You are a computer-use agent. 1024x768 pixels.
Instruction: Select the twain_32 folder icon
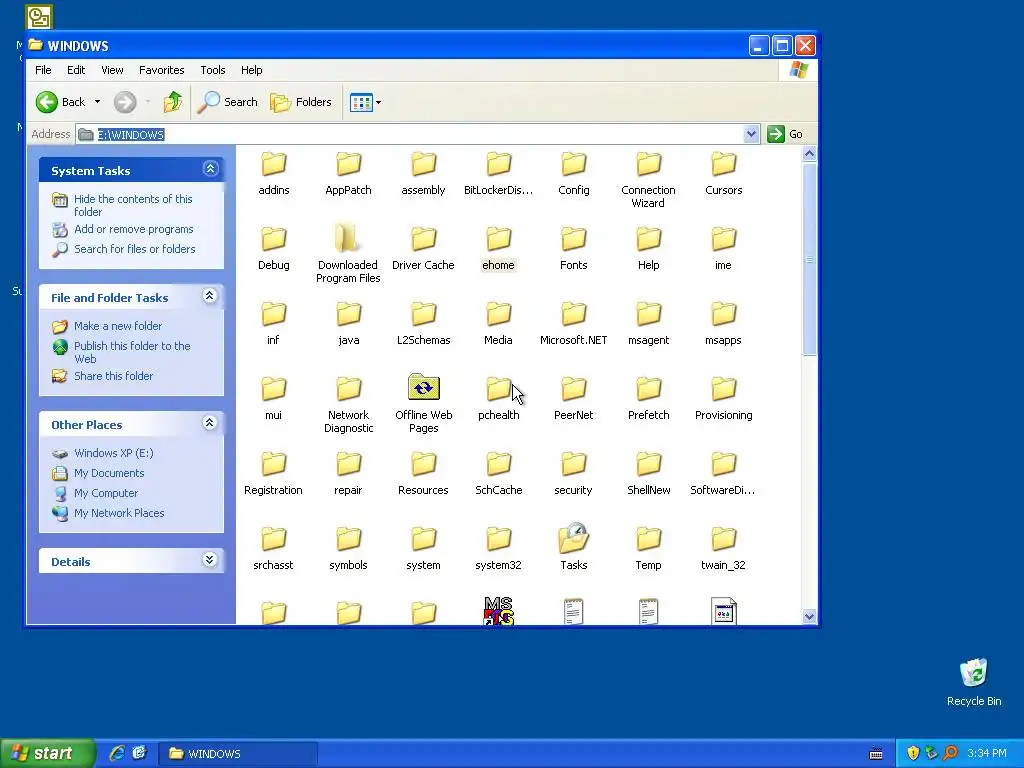(724, 539)
